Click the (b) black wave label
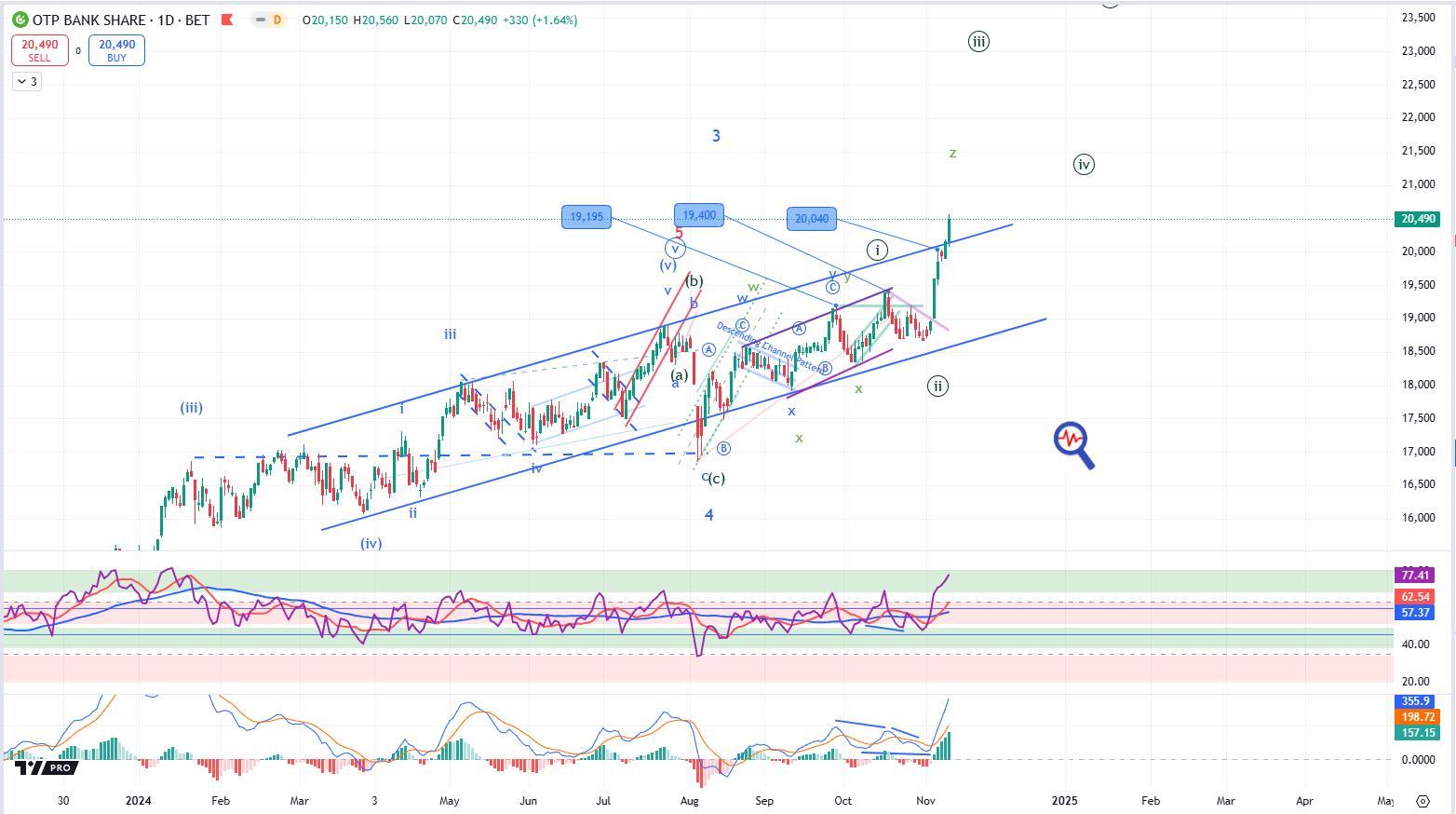Screen dimensions: 1456x814 (694, 280)
